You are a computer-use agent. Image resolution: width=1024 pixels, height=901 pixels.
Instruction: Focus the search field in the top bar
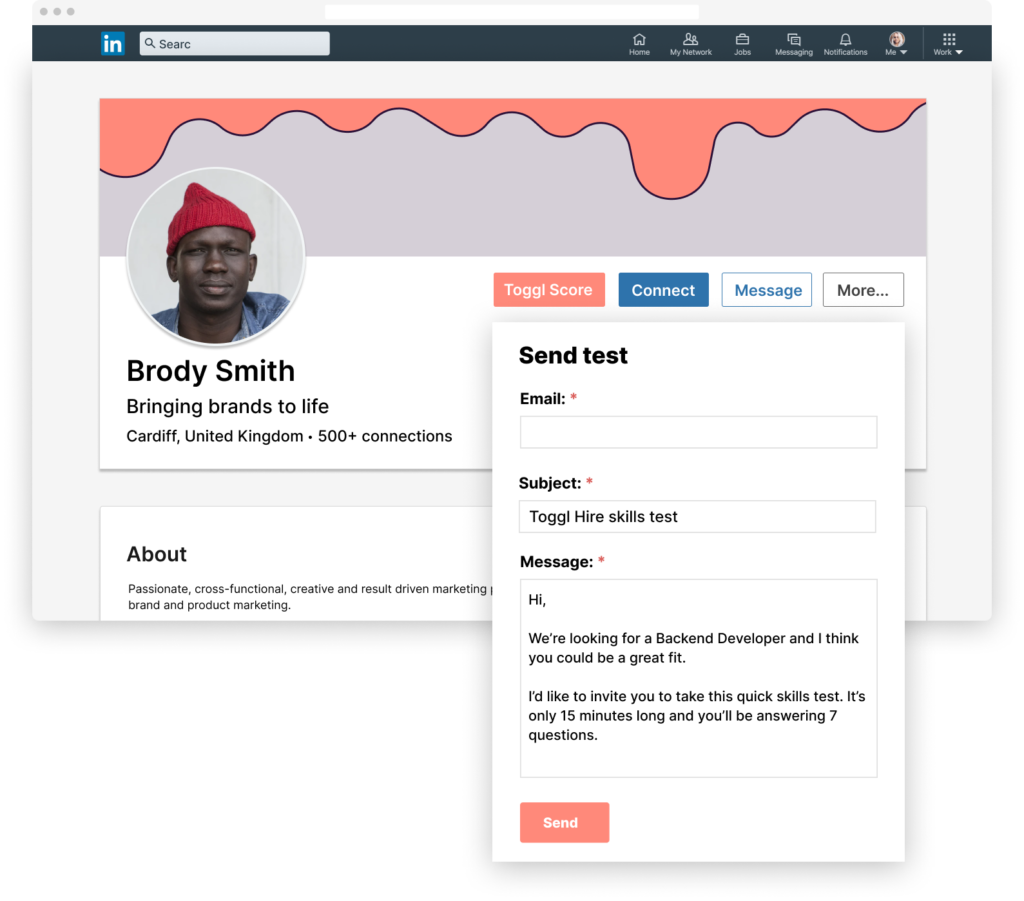pos(240,43)
